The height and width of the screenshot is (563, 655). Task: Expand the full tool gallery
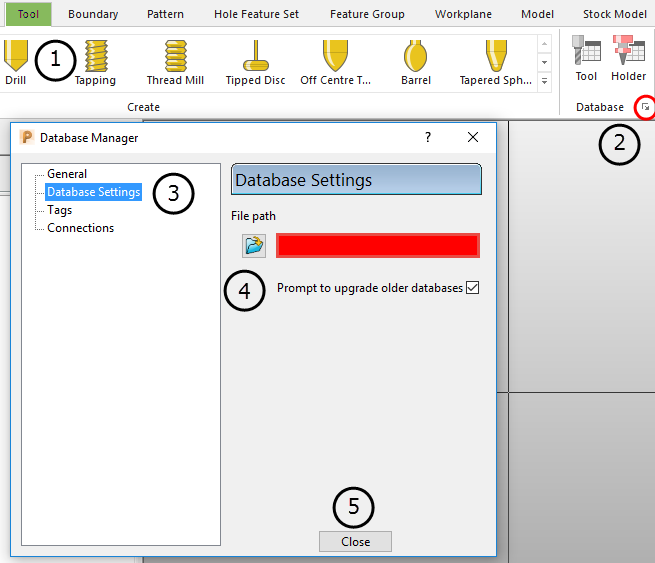[544, 81]
